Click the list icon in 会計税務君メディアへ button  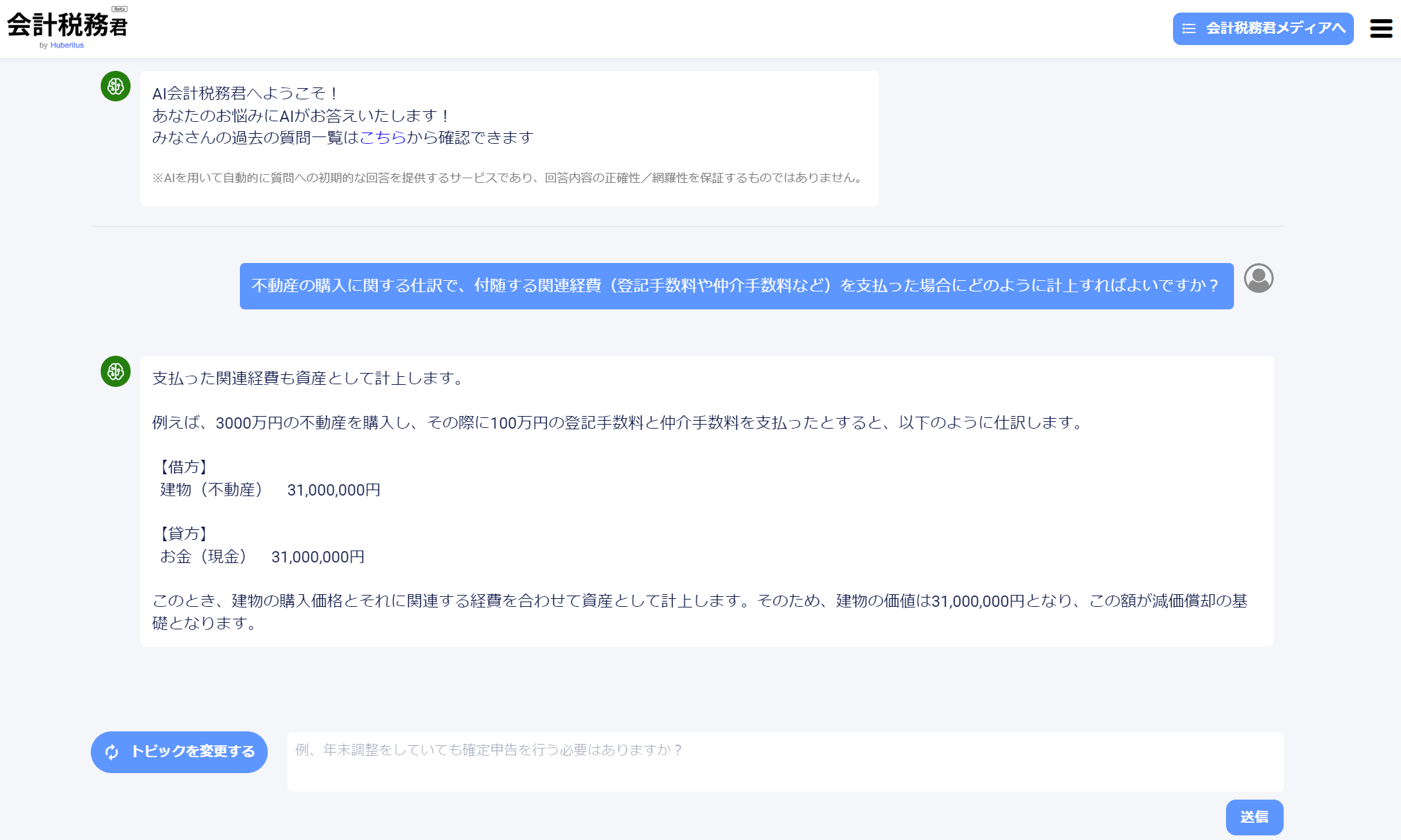click(1189, 28)
